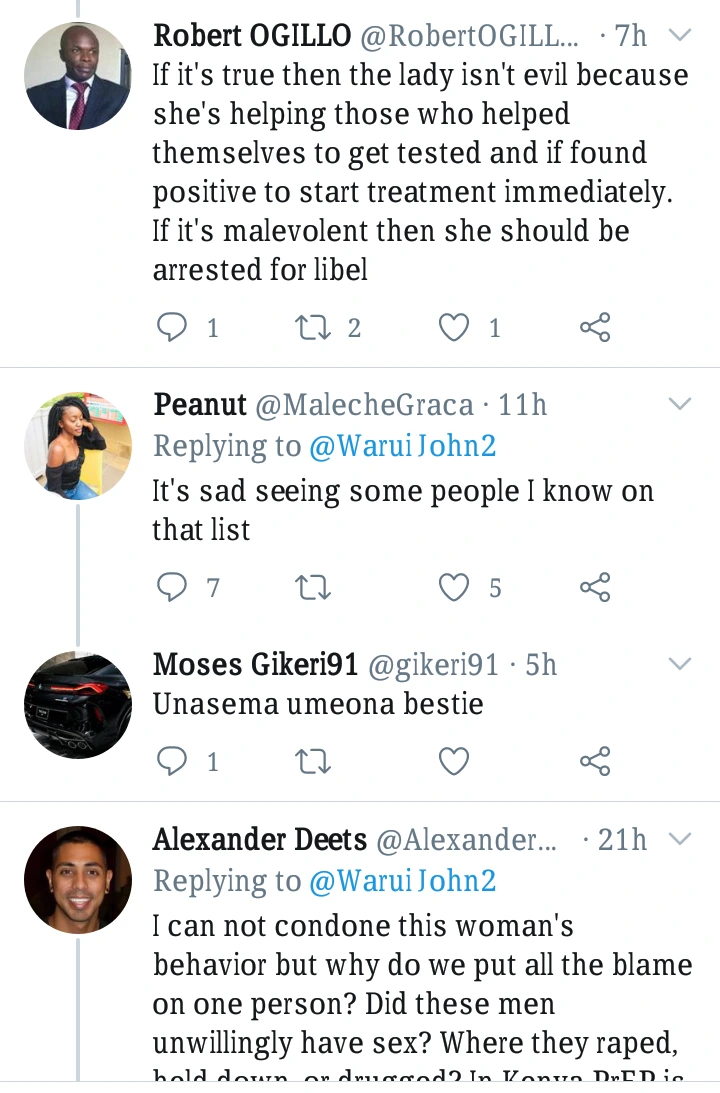This screenshot has width=720, height=1093.
Task: Open options chevron on Moses Gikeri91's tweet
Action: [679, 664]
